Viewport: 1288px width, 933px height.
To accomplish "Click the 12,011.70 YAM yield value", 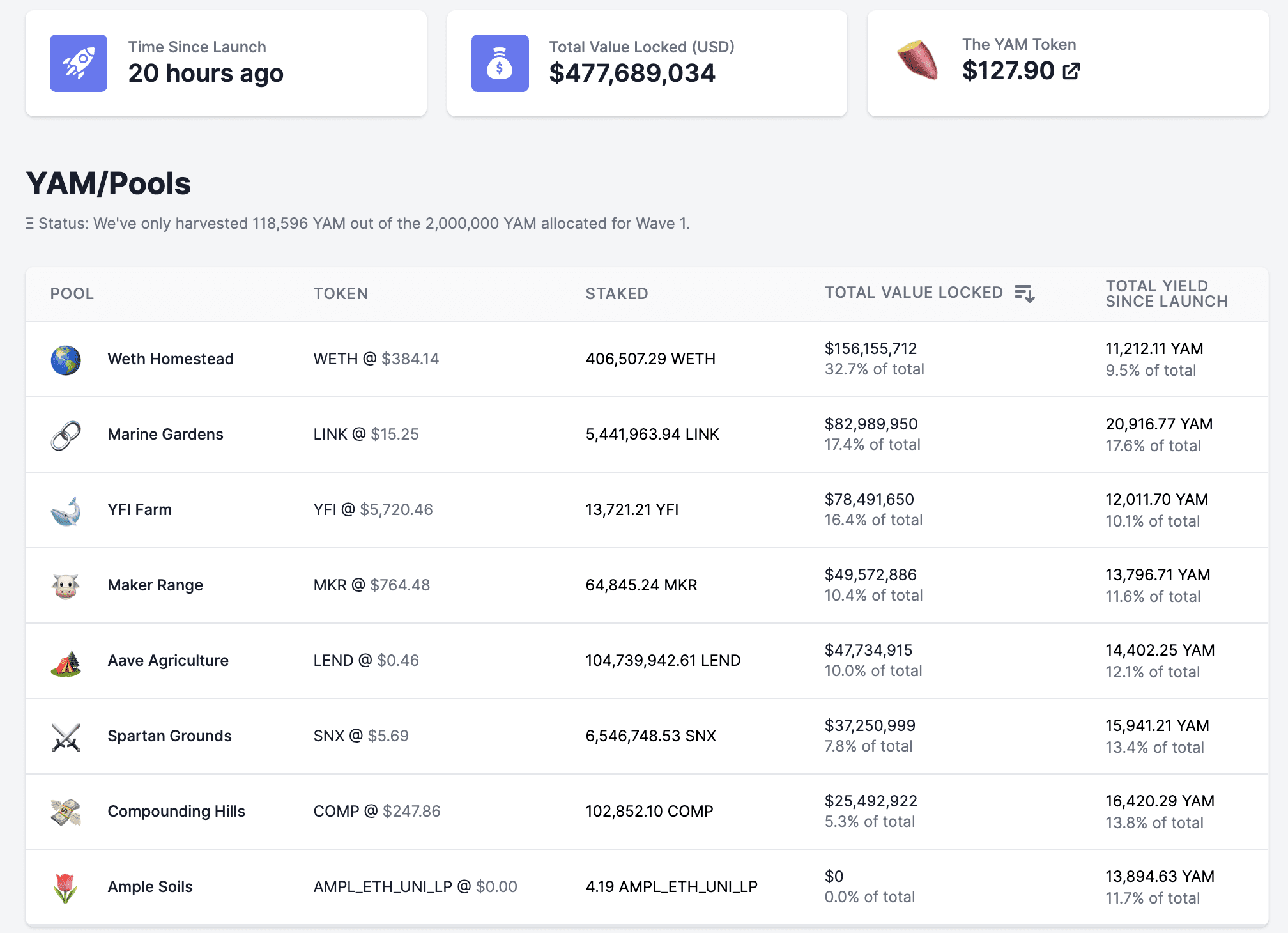I will tap(1157, 500).
